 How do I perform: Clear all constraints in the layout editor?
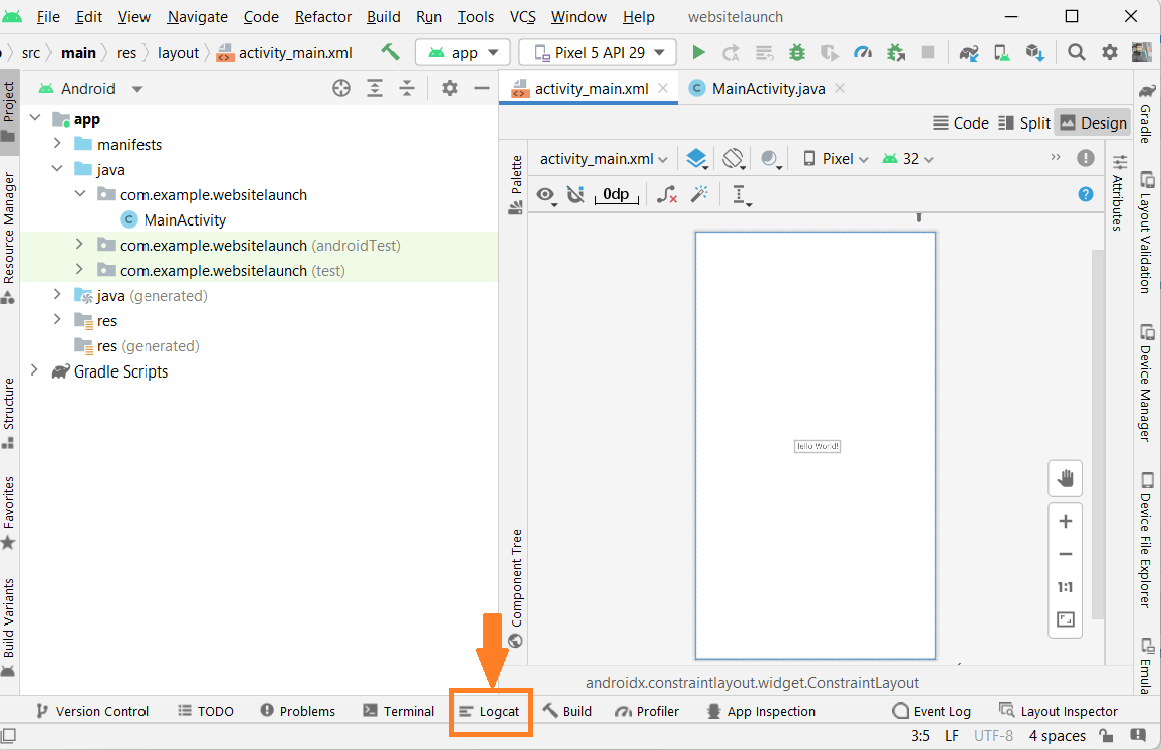pyautogui.click(x=666, y=194)
